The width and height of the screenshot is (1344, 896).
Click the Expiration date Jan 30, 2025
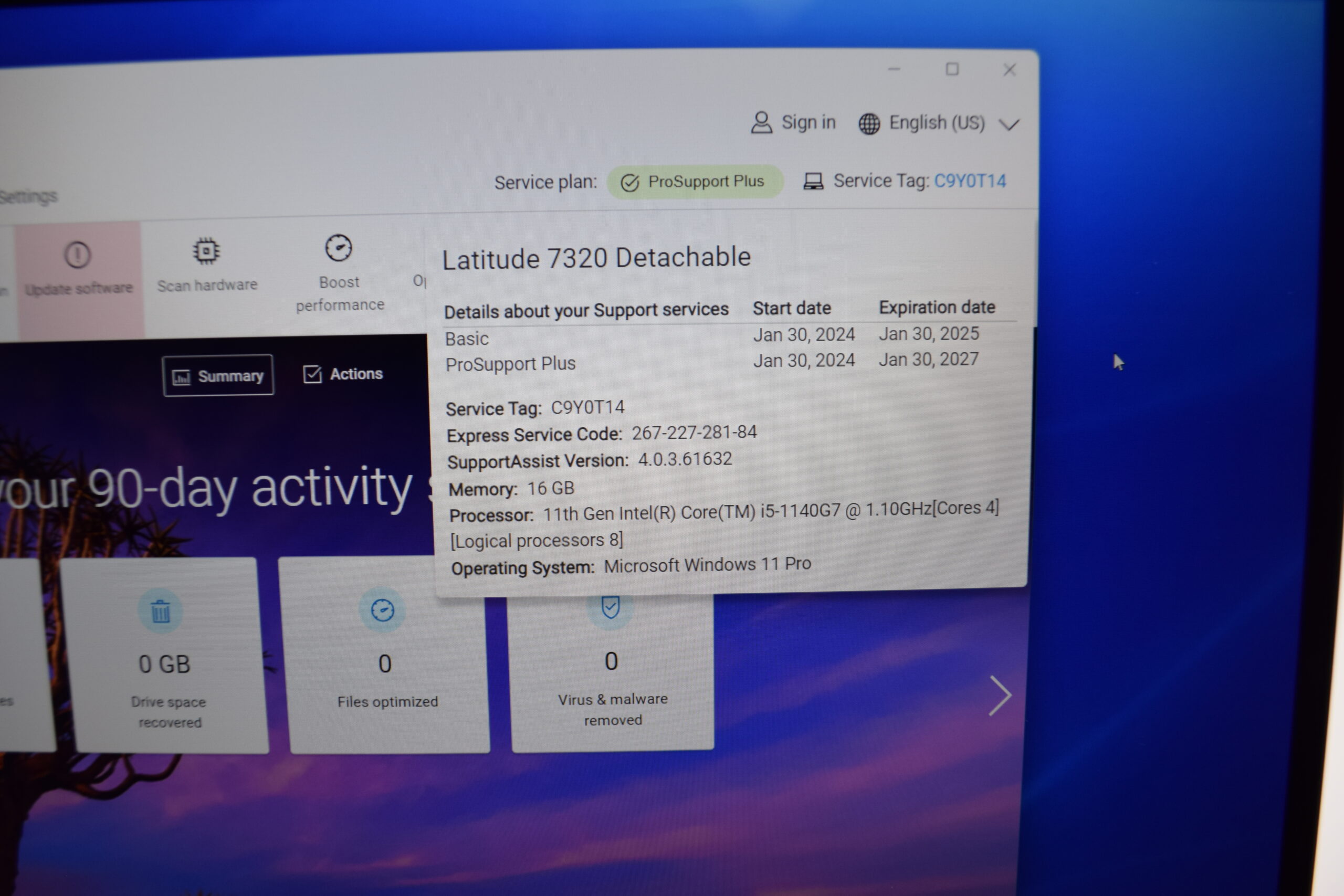[x=929, y=334]
